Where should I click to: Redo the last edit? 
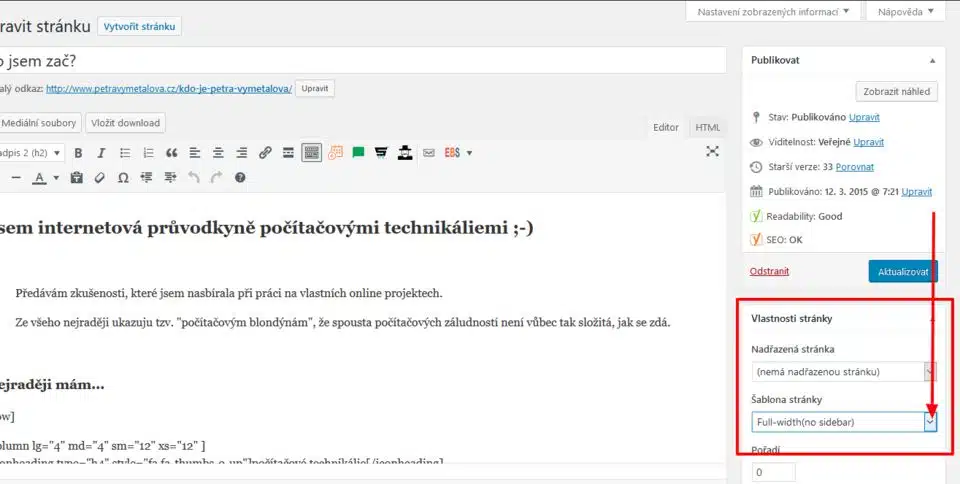[217, 177]
